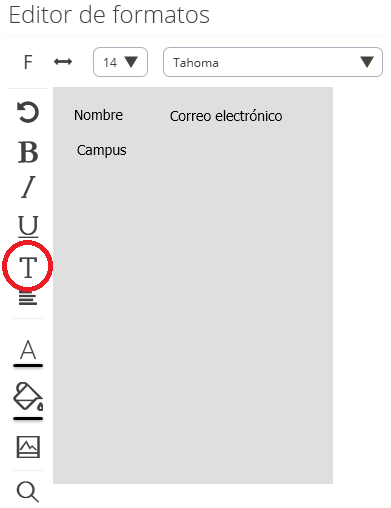Open the font size 14 dropdown
Screen dimensions: 391x508
coord(120,62)
